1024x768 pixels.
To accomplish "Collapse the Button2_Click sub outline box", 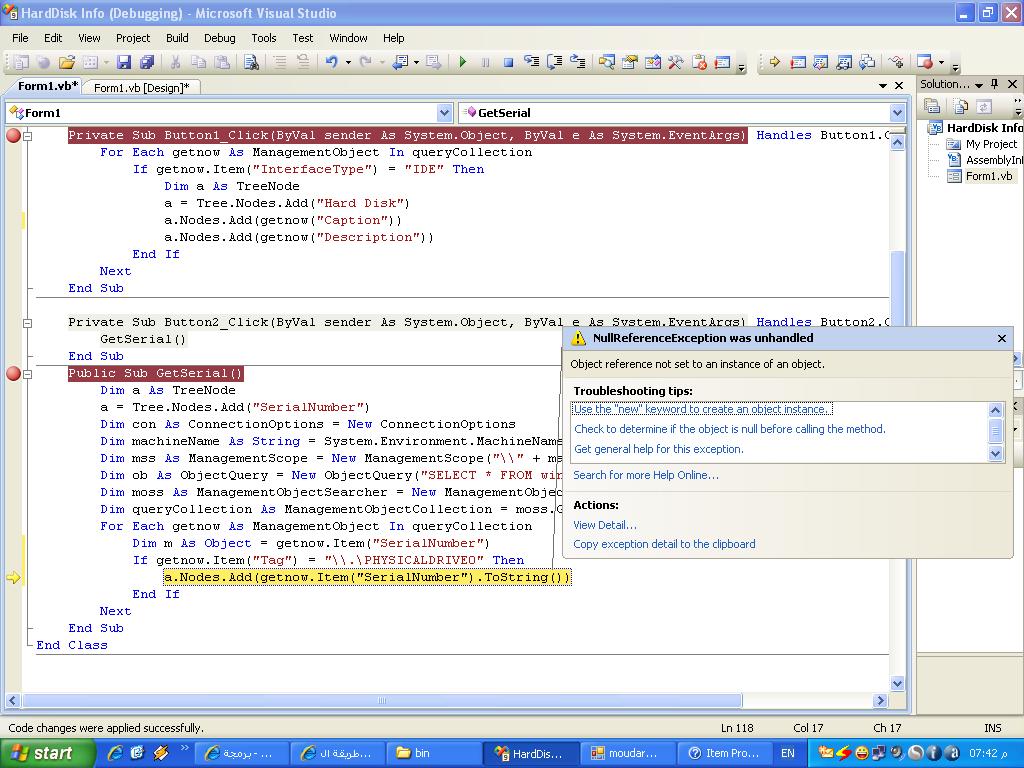I will pyautogui.click(x=27, y=323).
